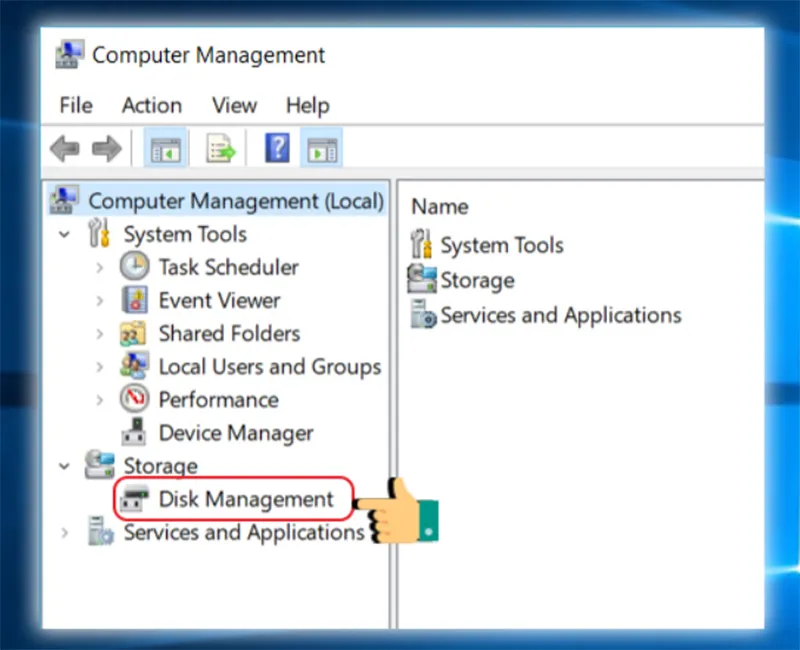Open the Action menu
800x650 pixels.
(152, 105)
